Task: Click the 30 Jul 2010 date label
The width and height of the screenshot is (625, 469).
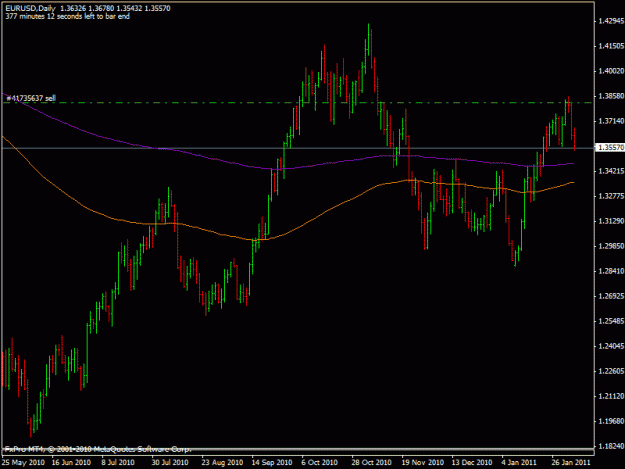Action: [170, 463]
